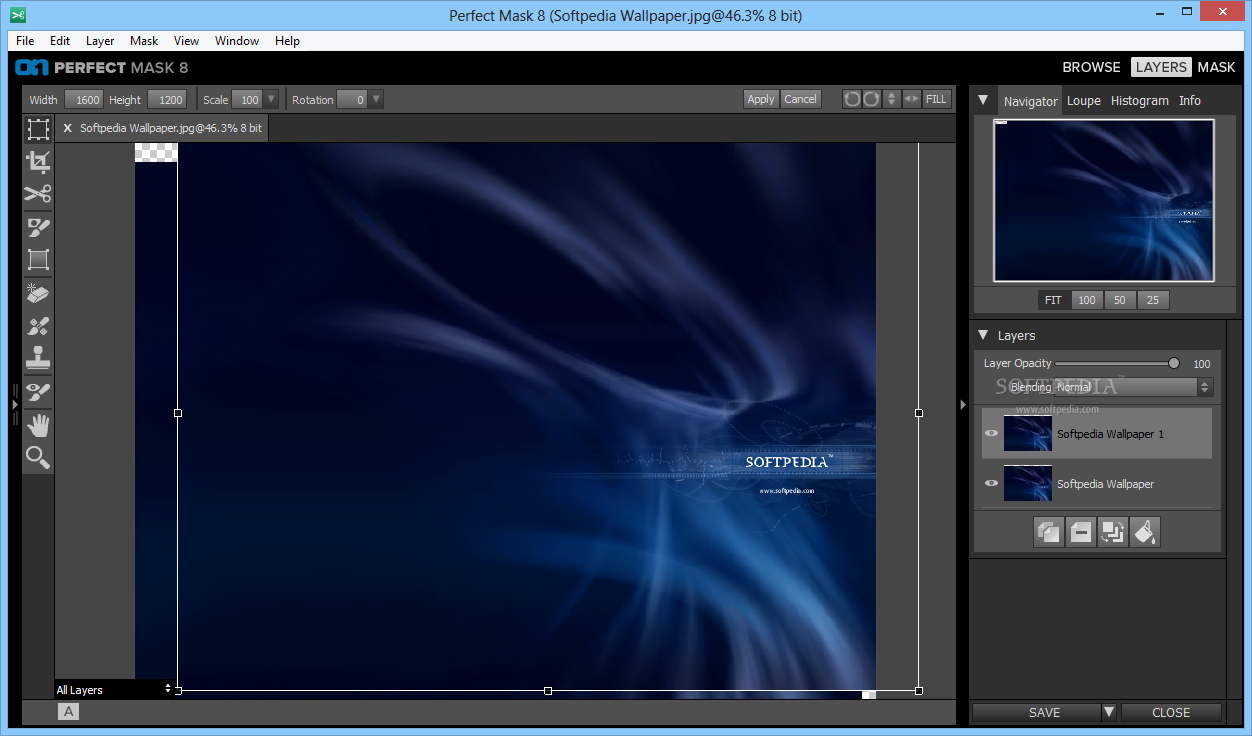This screenshot has height=736, width=1252.
Task: Activate the Zoom magnifier tool
Action: tap(38, 458)
